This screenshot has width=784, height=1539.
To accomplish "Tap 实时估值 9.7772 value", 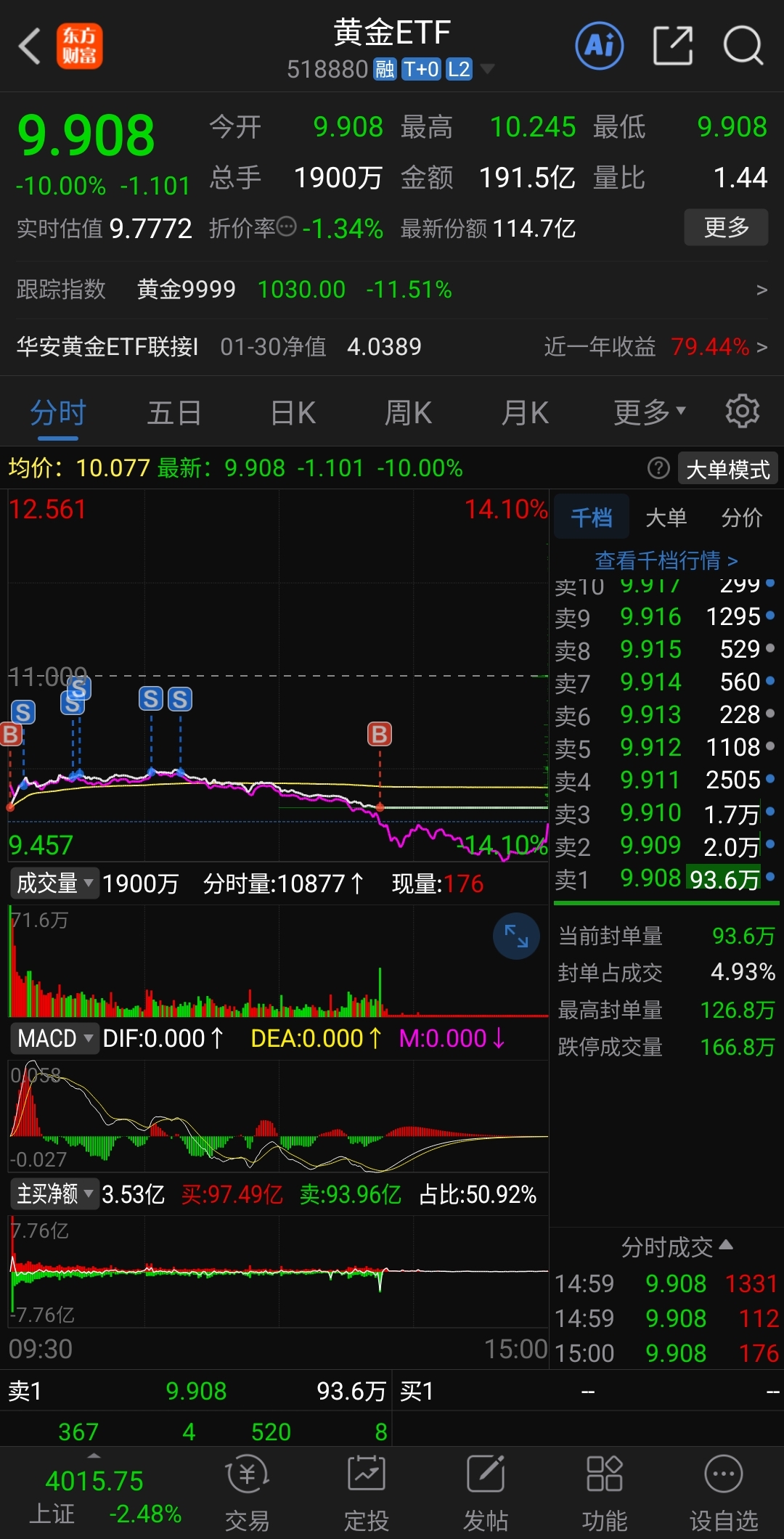I will pos(150,229).
